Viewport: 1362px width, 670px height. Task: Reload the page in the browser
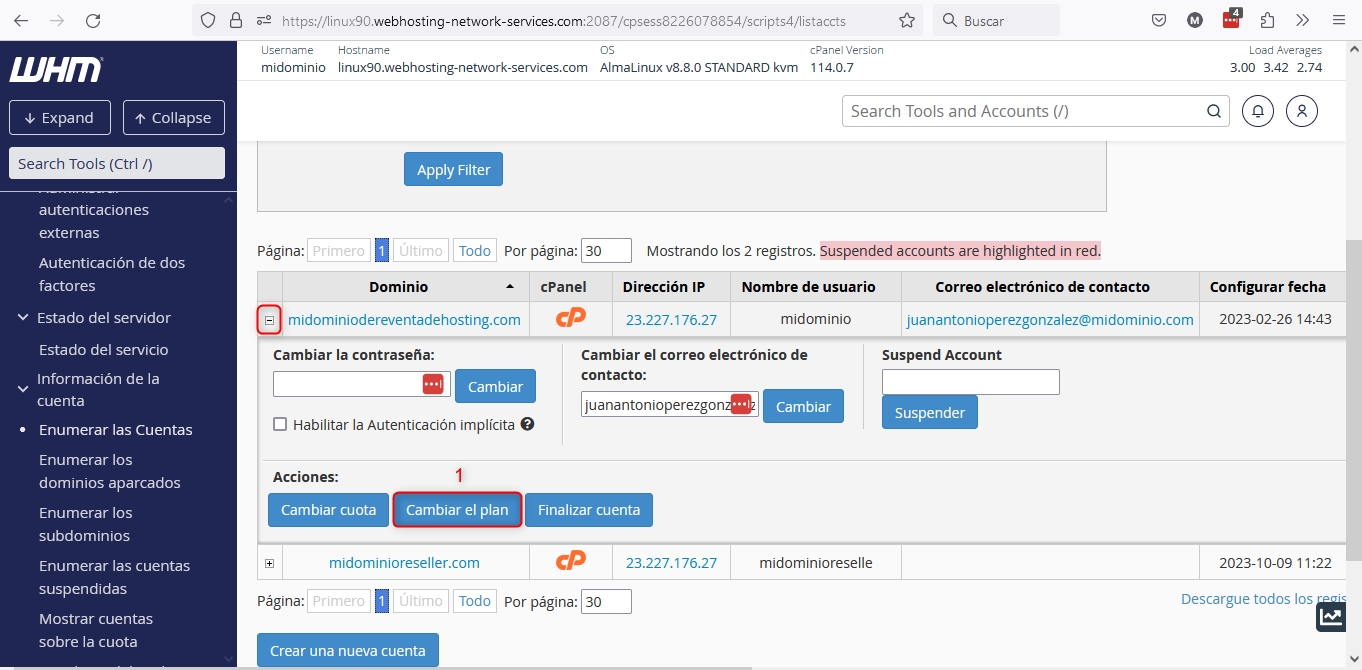[93, 20]
